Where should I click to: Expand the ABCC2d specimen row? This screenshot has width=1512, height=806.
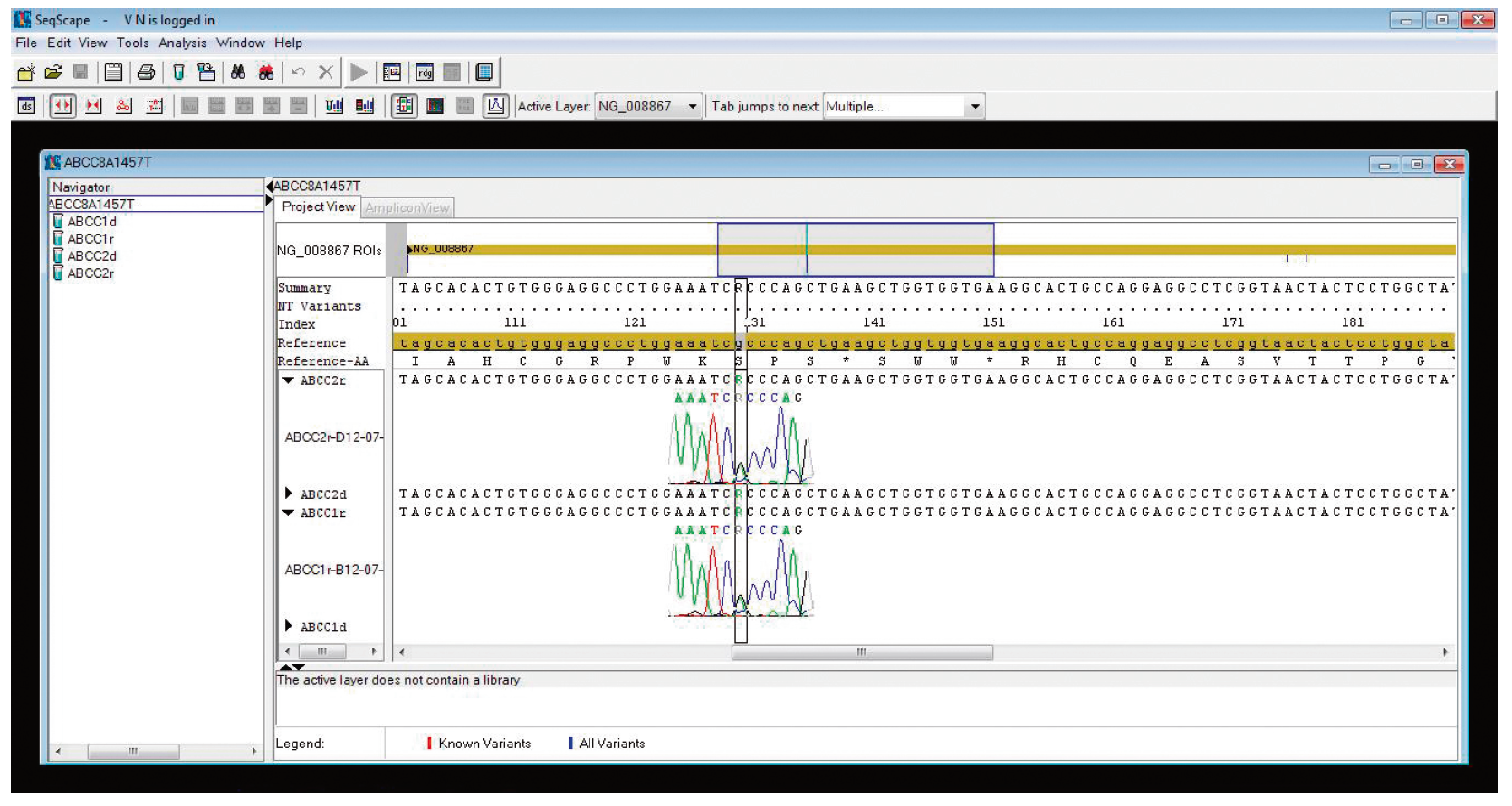point(289,494)
